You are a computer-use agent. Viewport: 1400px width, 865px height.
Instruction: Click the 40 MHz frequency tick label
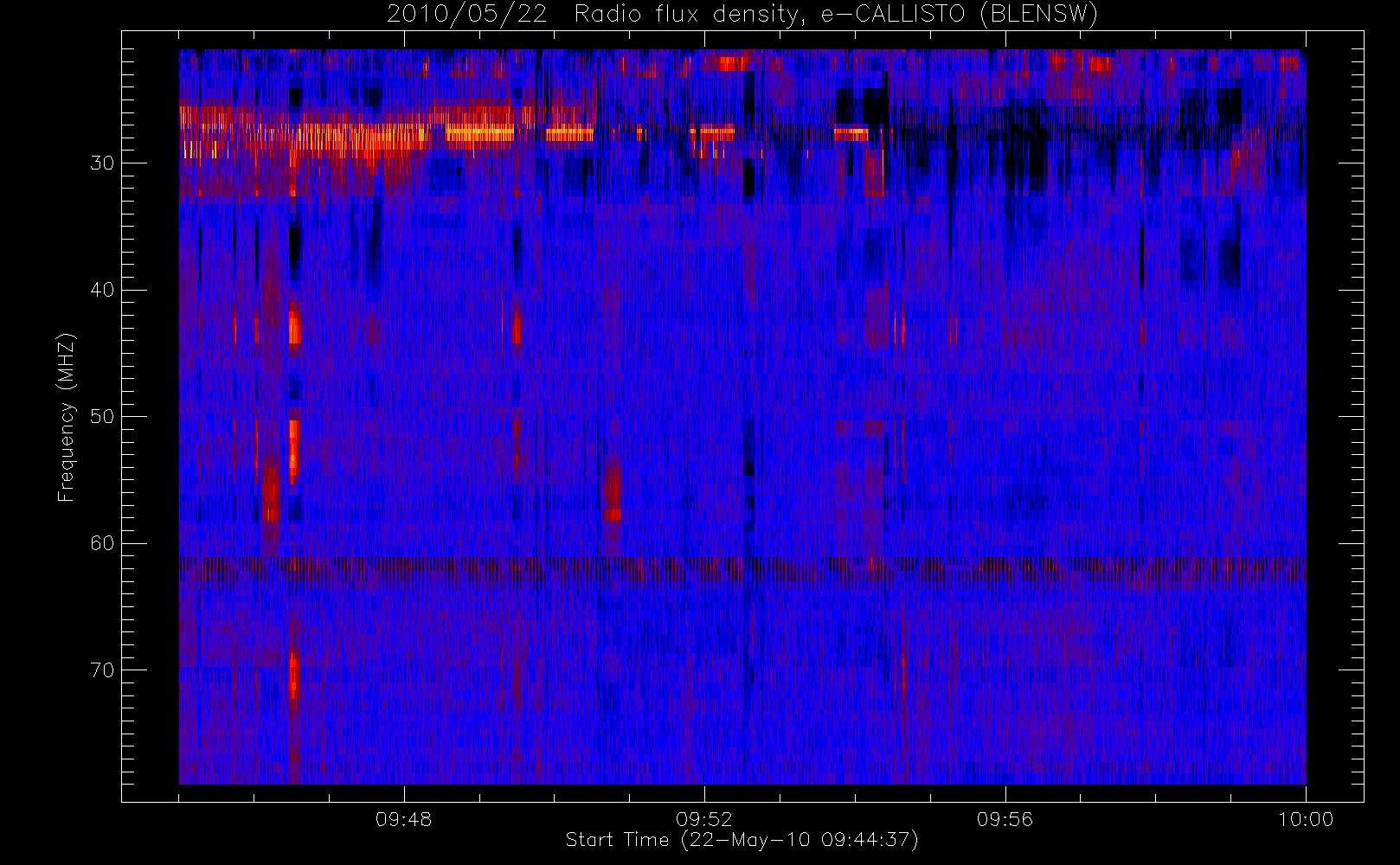102,290
